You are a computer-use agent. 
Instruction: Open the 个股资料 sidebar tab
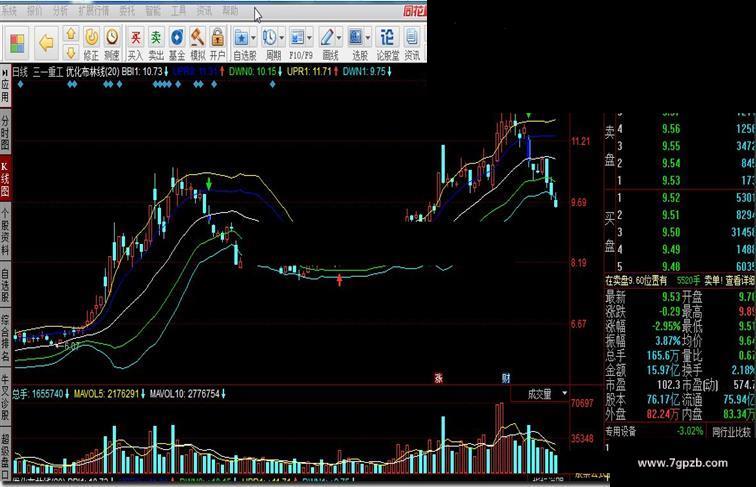5,232
